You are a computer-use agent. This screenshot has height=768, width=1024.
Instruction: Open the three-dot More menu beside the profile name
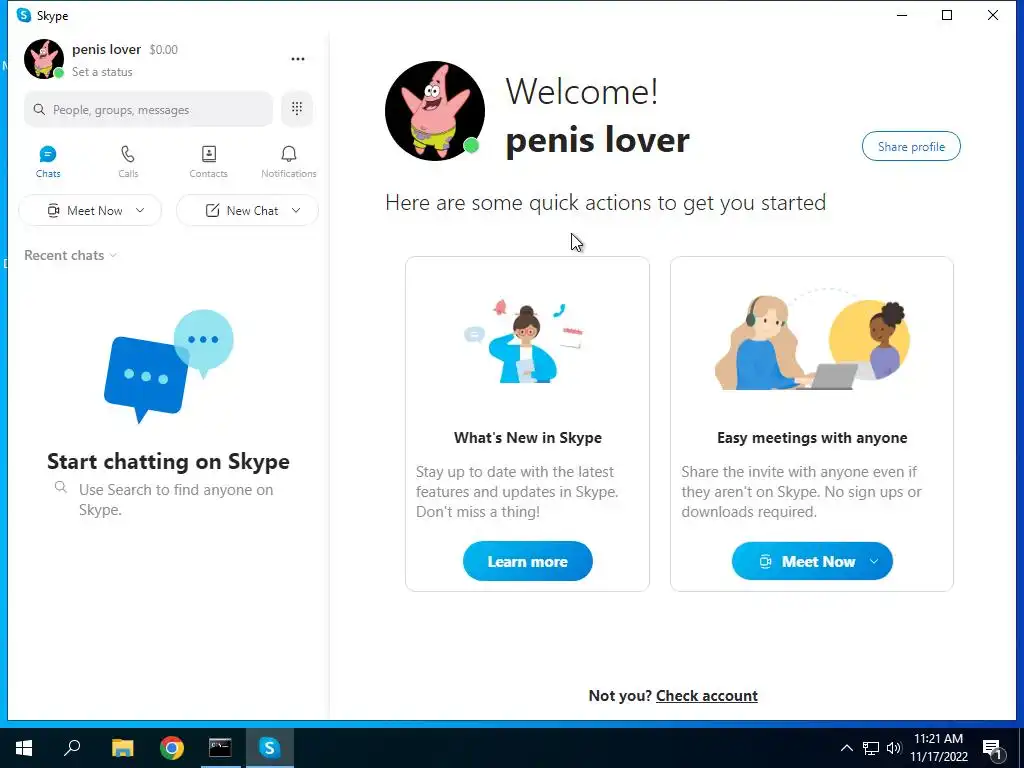coord(298,59)
